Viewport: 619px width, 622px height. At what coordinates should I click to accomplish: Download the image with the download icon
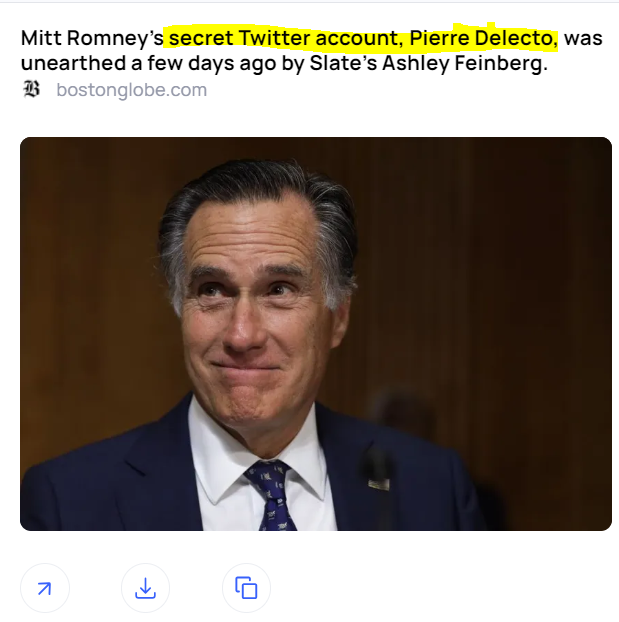coord(145,588)
